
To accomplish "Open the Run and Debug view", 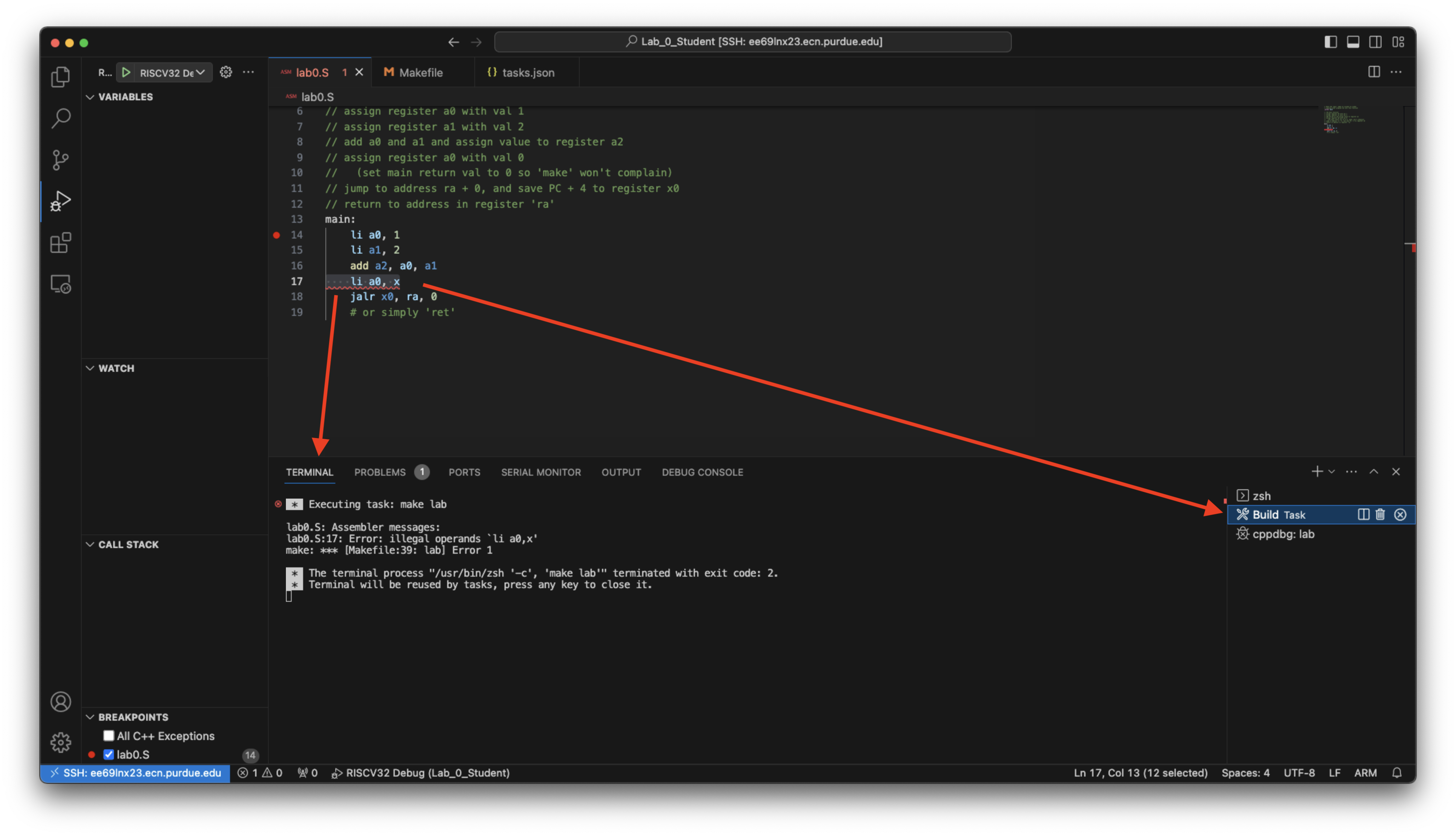I will point(60,202).
